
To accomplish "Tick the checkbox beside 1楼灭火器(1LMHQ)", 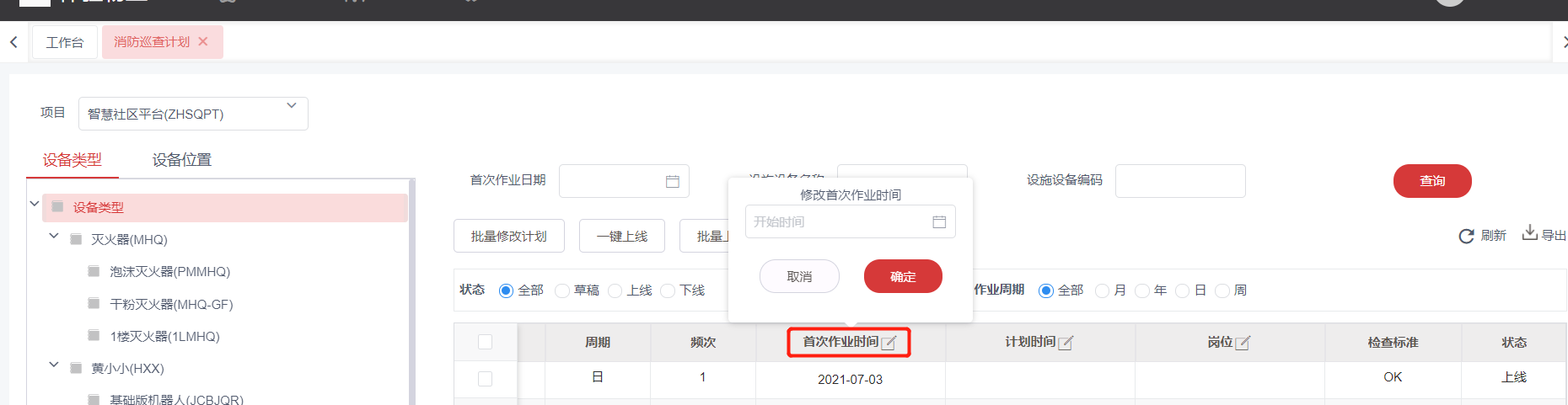I will coord(94,335).
